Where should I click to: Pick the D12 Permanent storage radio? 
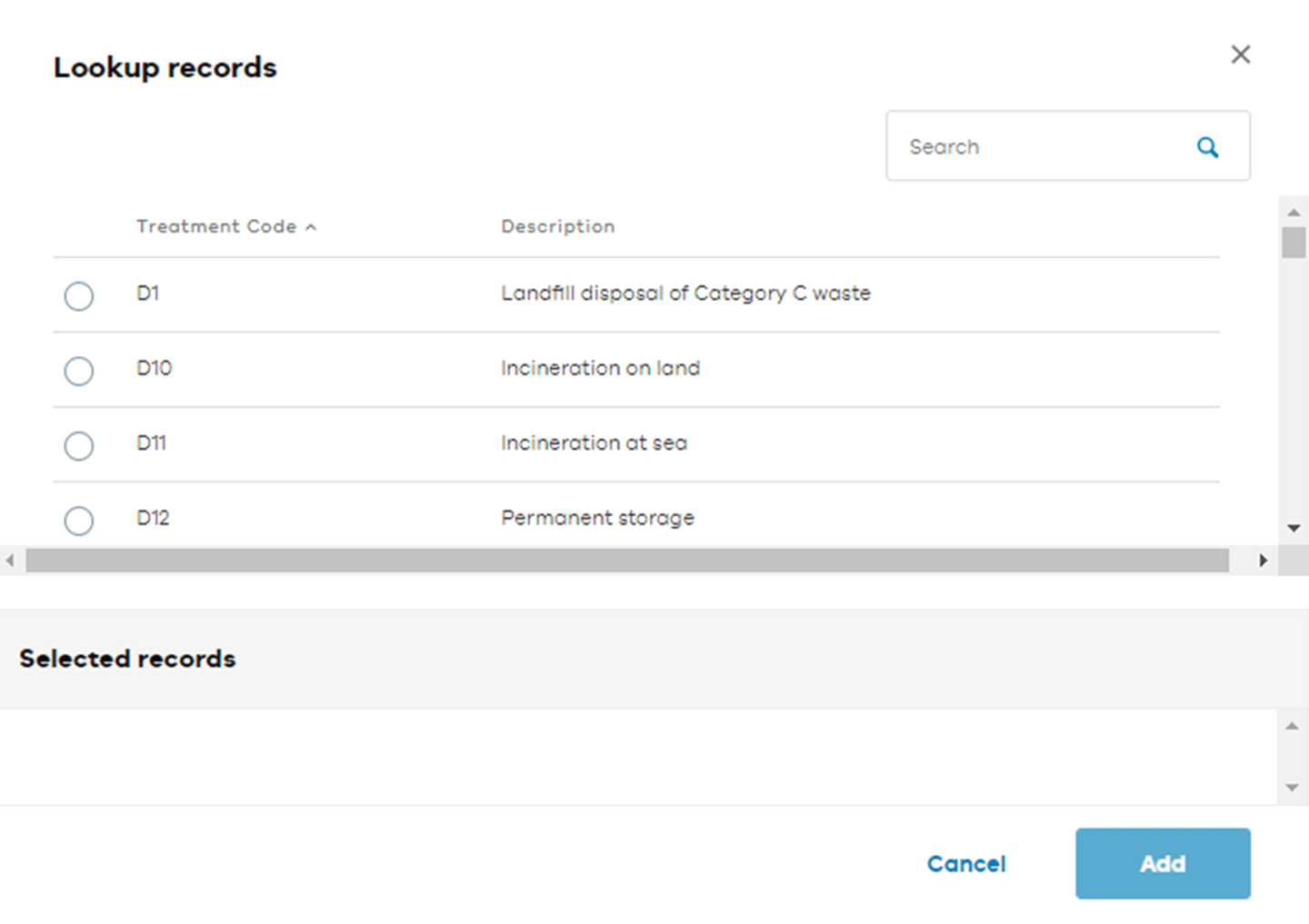79,521
